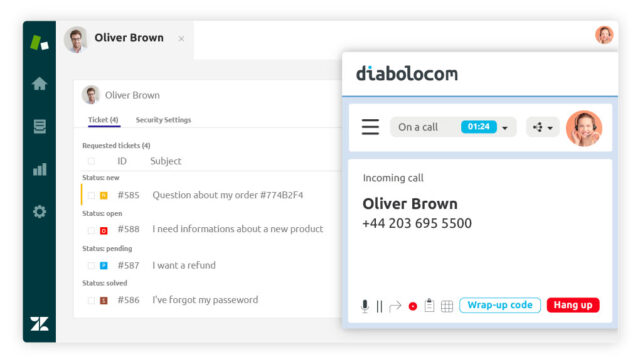Close the Oliver Brown tab
The height and width of the screenshot is (364, 640).
181,39
